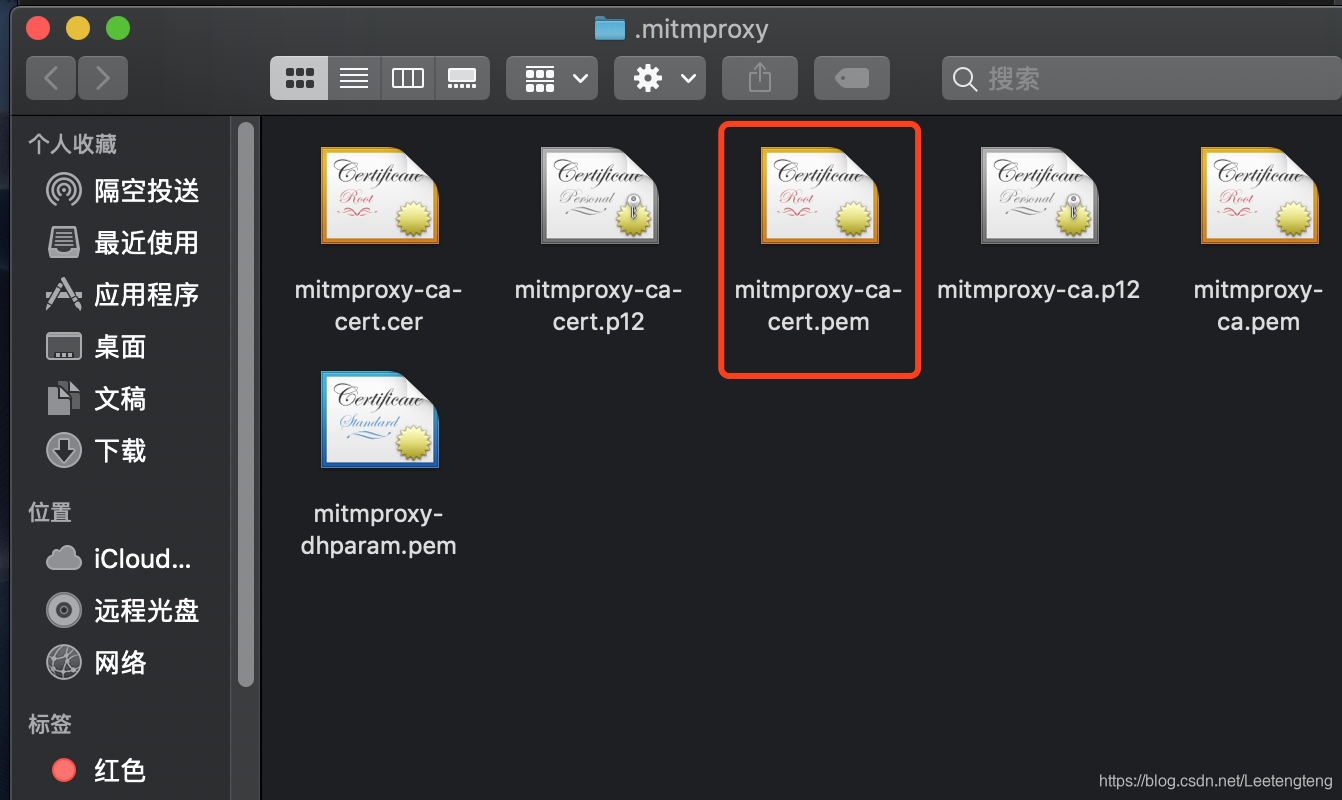Screen dimensions: 1342x800
Task: Select the mitmproxy-ca-cert.p12 file icon
Action: pyautogui.click(x=599, y=195)
